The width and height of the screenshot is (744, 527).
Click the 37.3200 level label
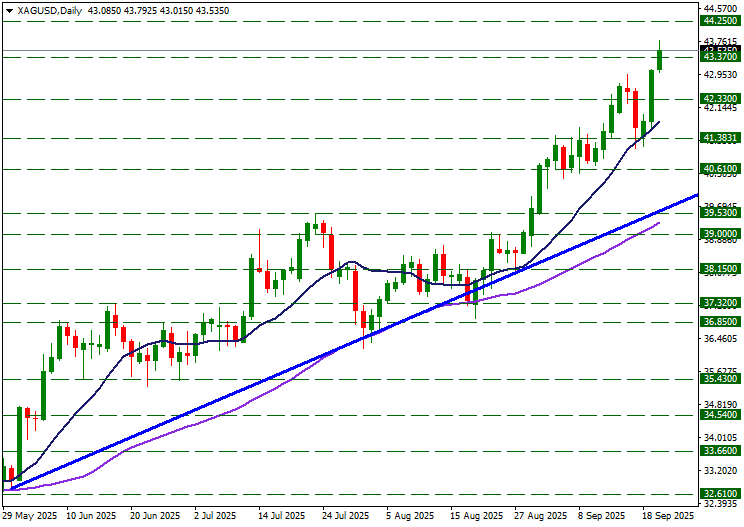(x=720, y=303)
